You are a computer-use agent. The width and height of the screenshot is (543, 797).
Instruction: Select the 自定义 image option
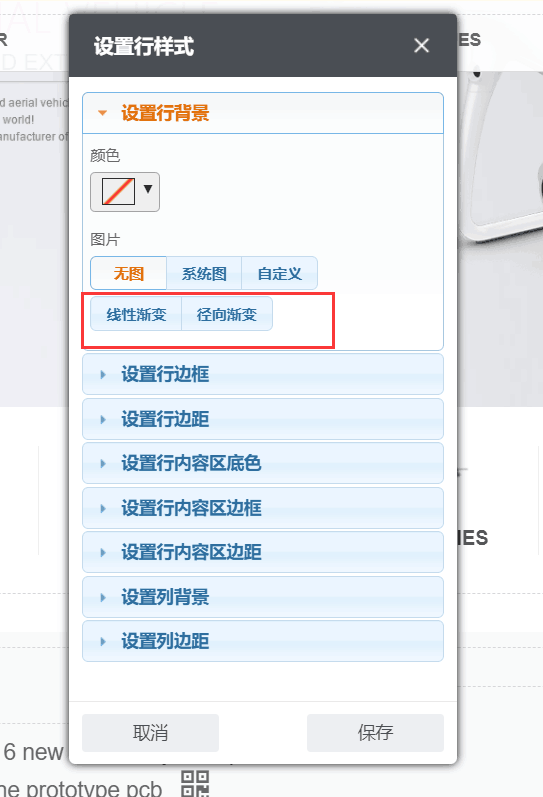[x=280, y=273]
